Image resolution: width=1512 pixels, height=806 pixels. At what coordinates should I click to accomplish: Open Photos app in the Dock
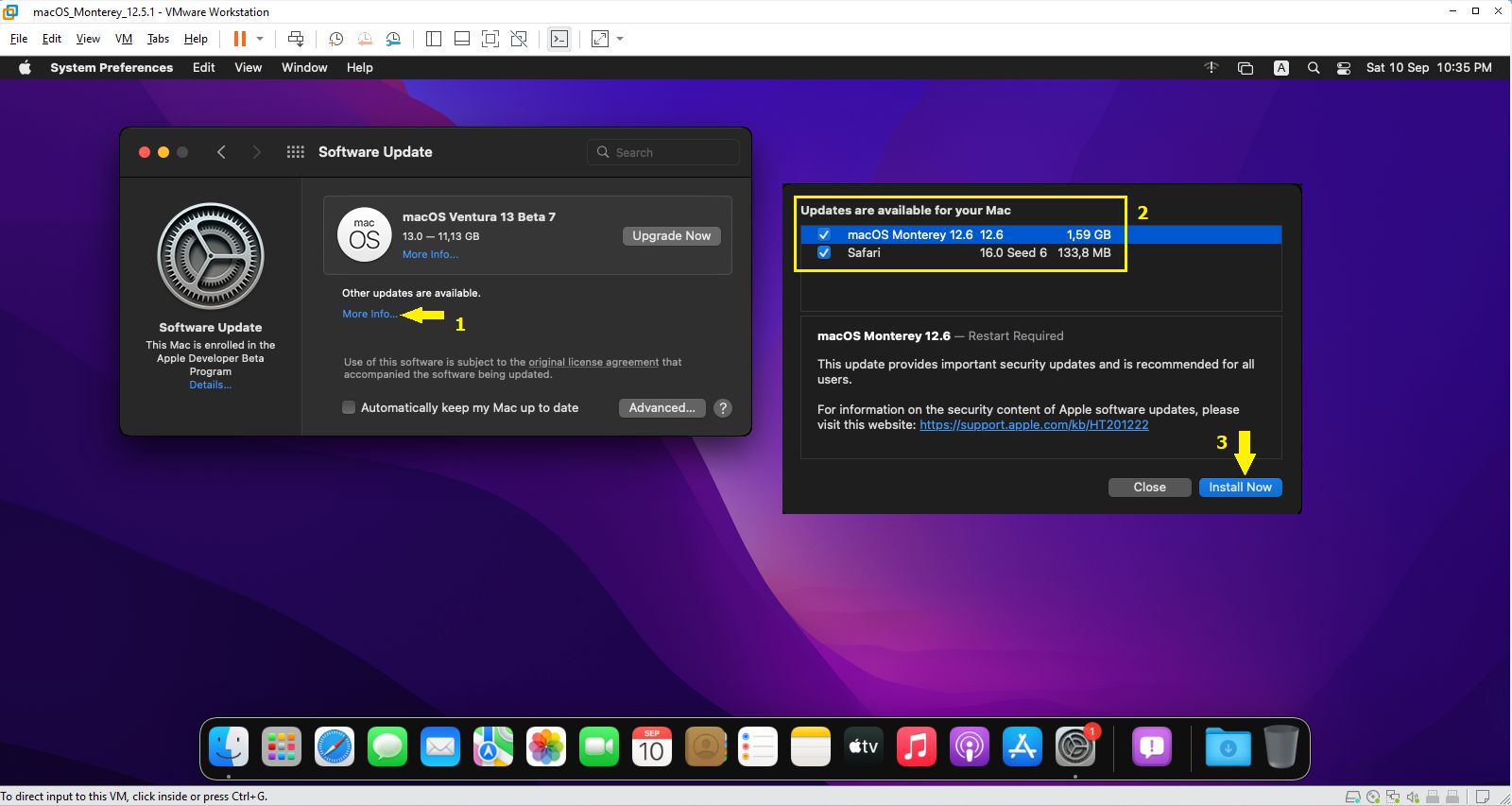546,747
